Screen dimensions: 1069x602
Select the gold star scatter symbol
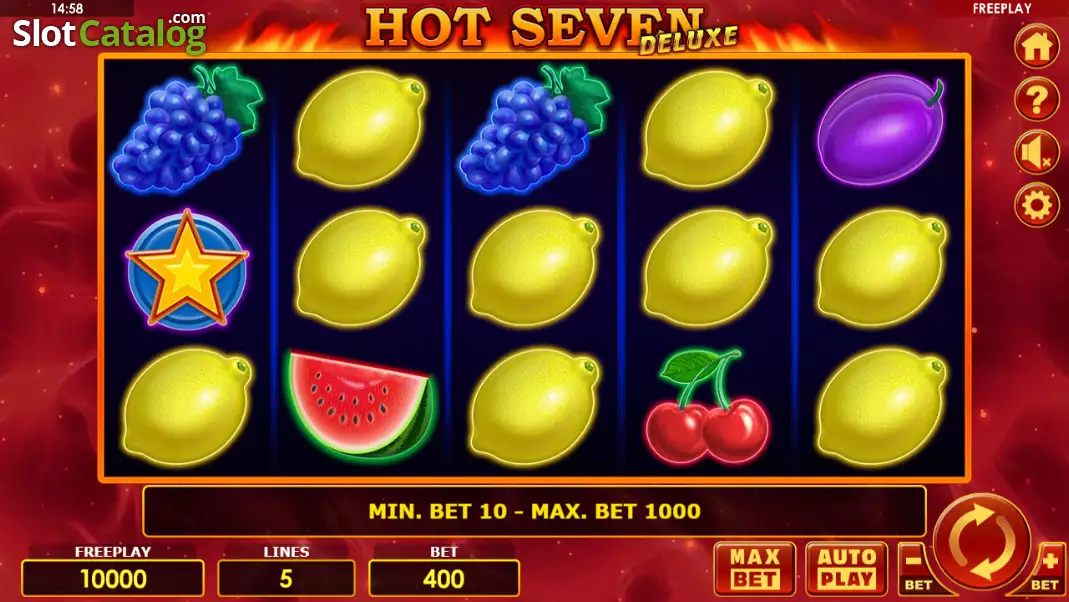click(187, 269)
